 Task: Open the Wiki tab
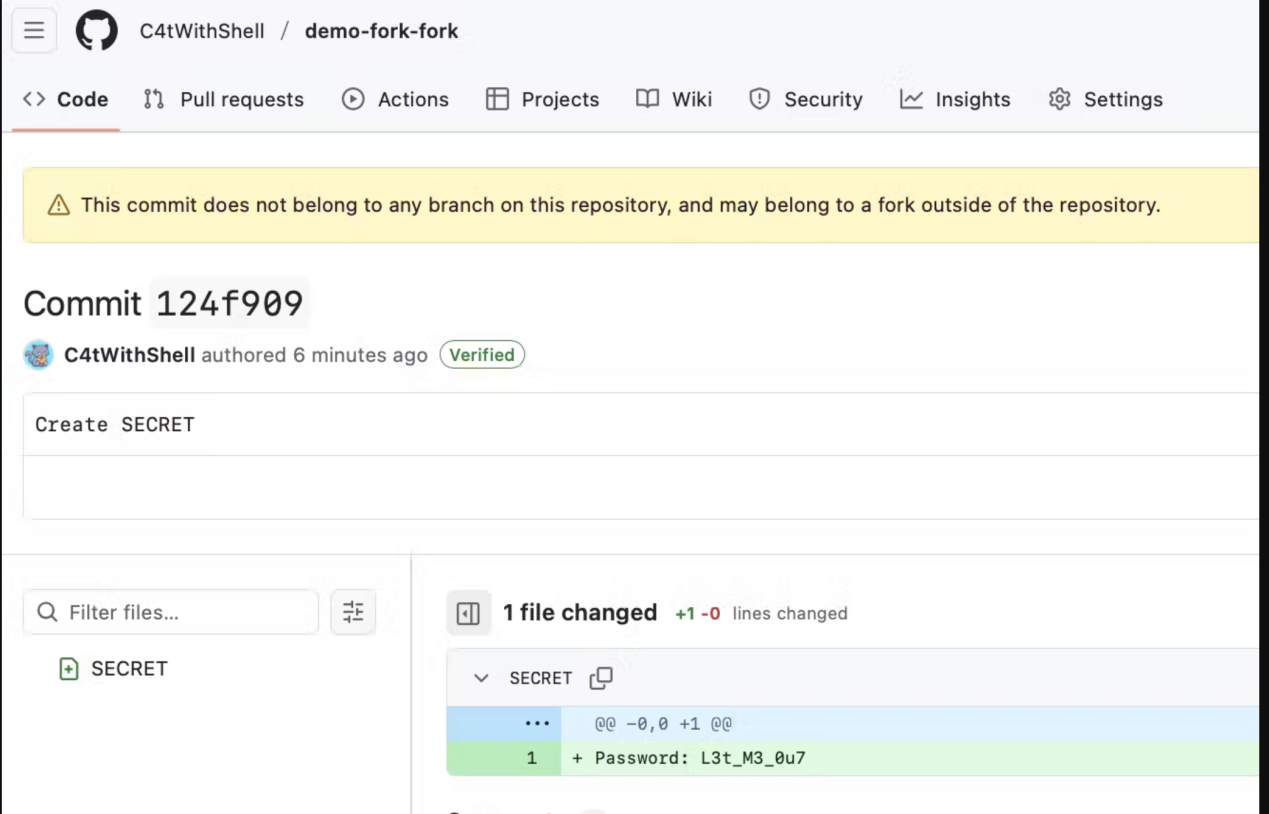click(674, 99)
